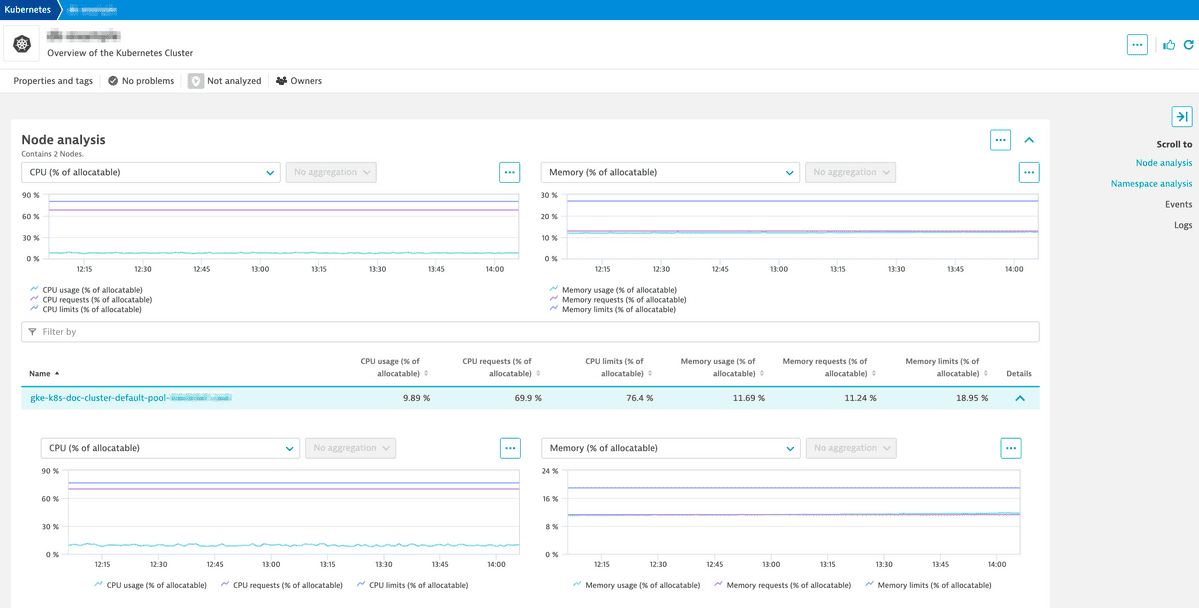The height and width of the screenshot is (608, 1199).
Task: Open the Properties and tags tab
Action: 53,81
